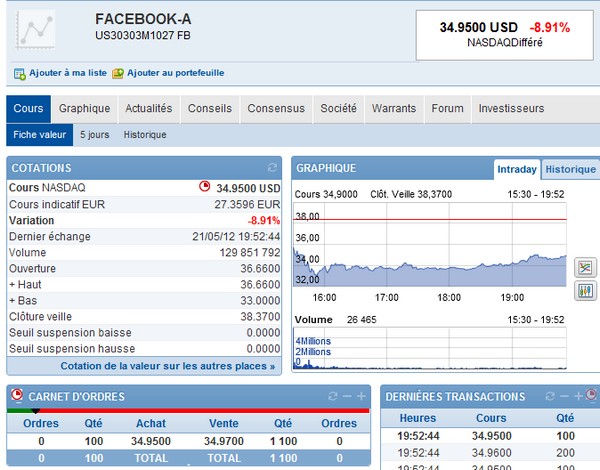The image size is (600, 470).
Task: Click the Achat price 34.9500 in order book
Action: (151, 441)
